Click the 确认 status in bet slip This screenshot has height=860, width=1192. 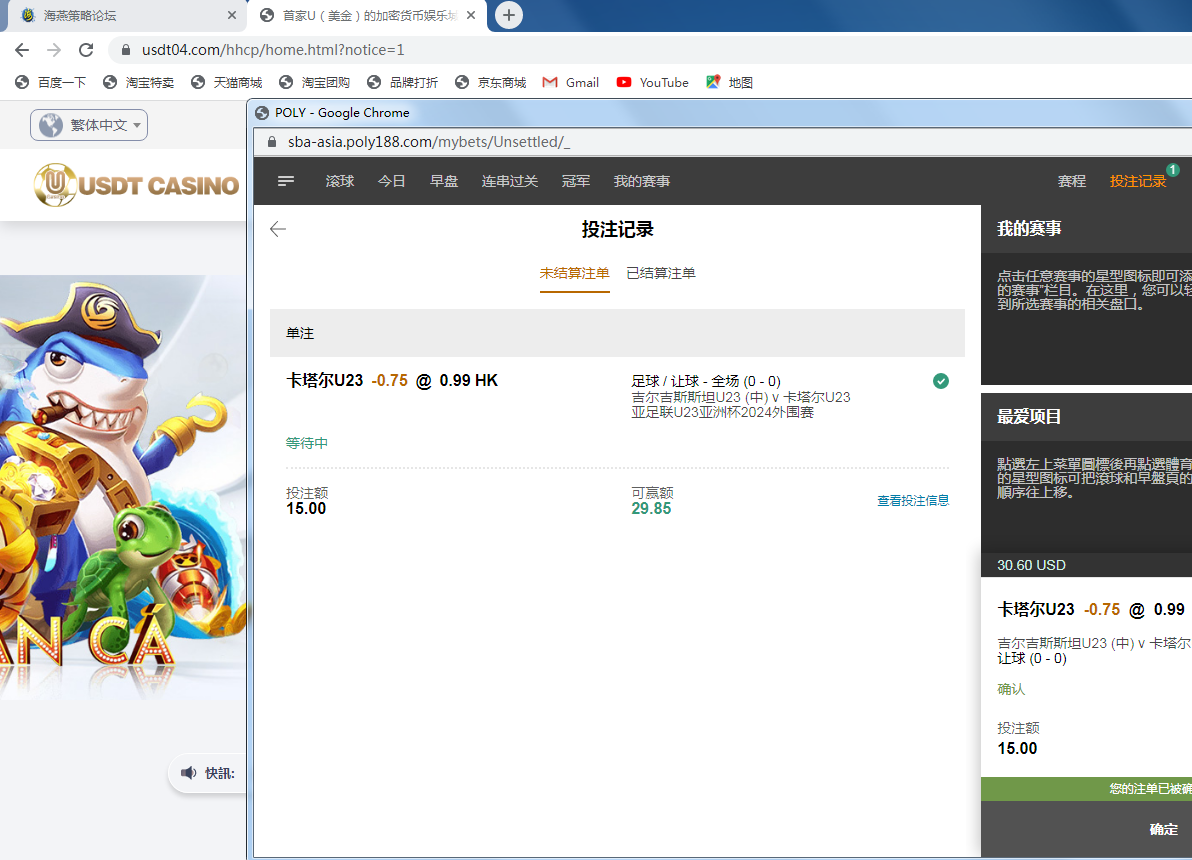coord(1011,689)
